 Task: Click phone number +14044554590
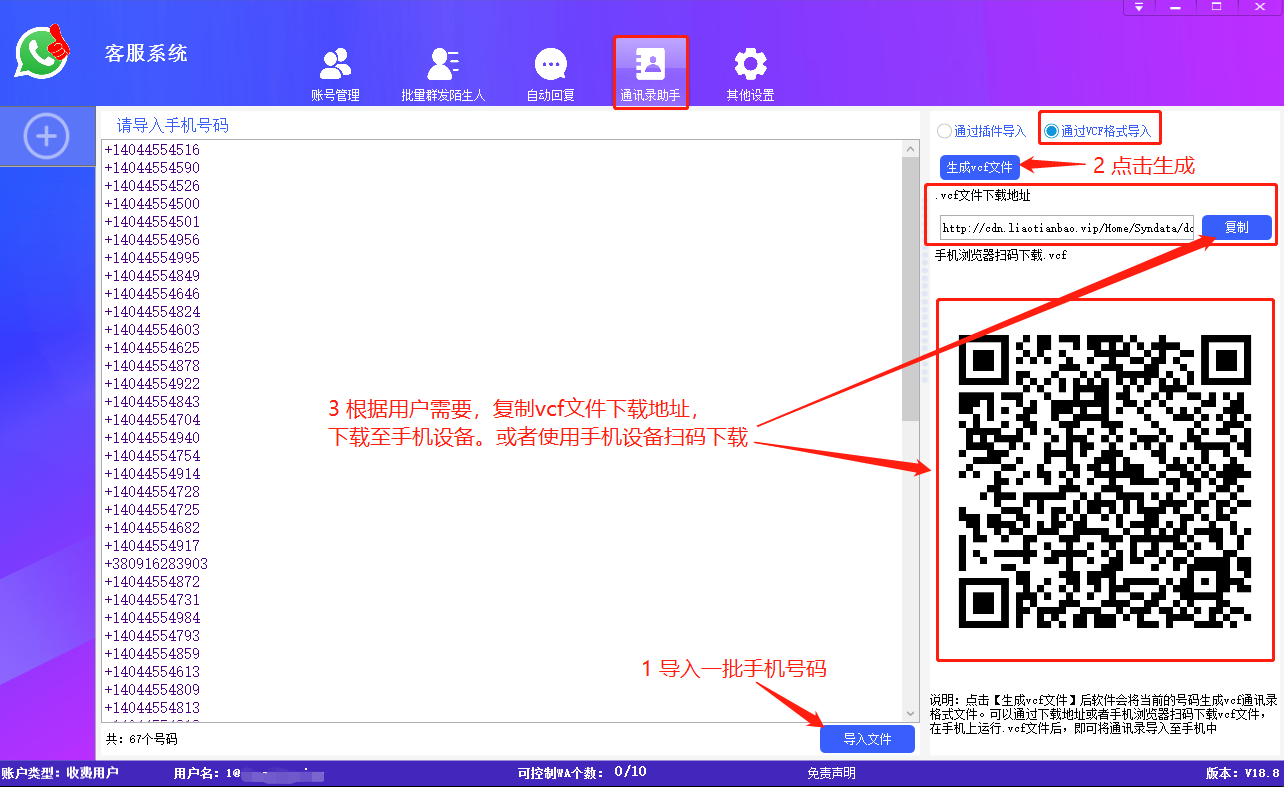(152, 168)
